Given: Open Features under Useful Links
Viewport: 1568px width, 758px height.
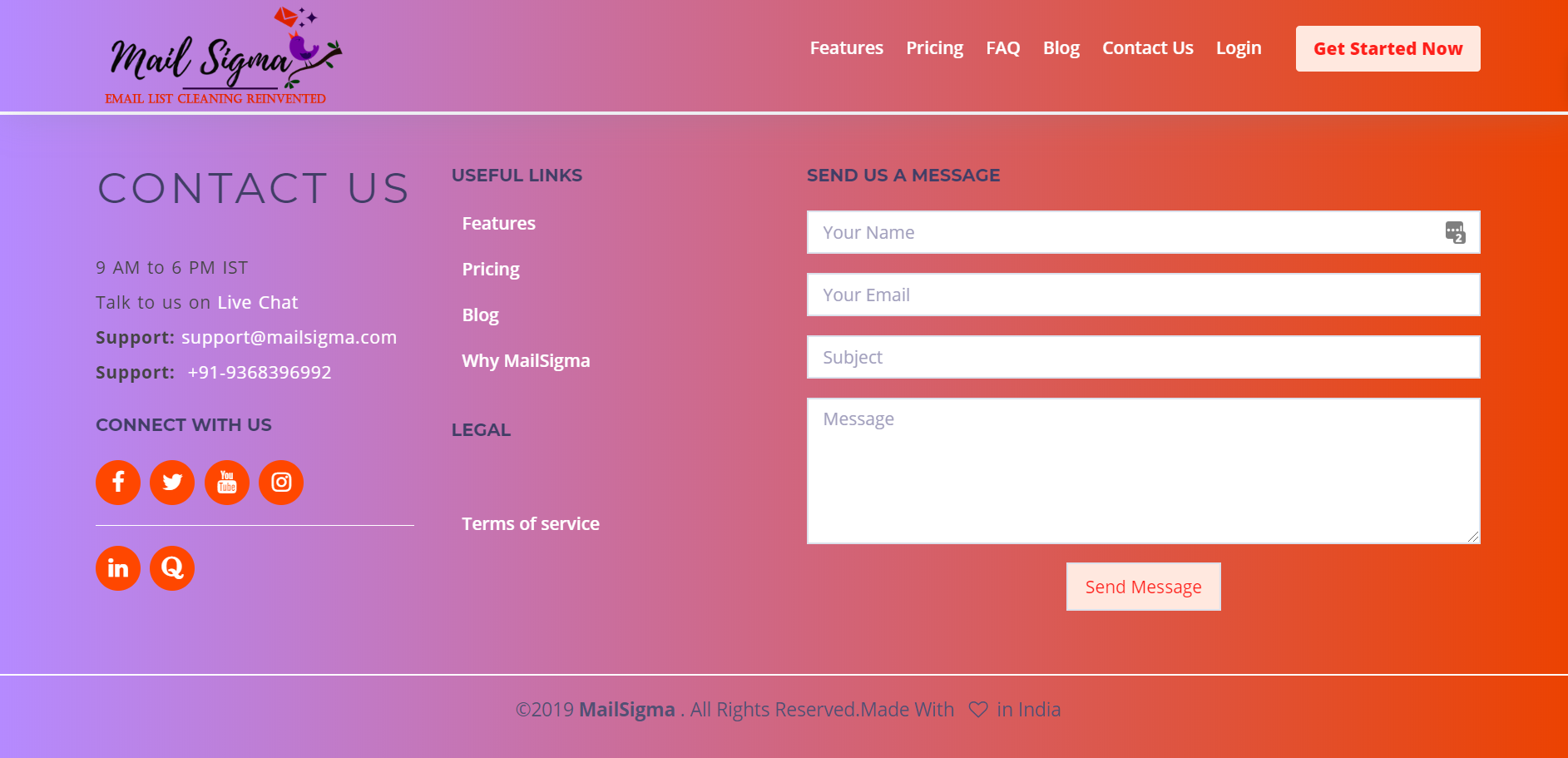Looking at the screenshot, I should pyautogui.click(x=499, y=224).
